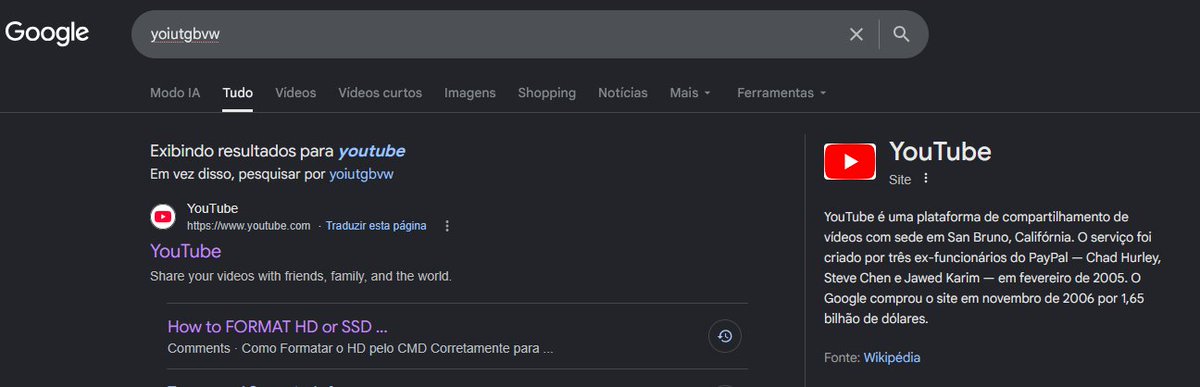Click the YouTube heading in the knowledge panel
The image size is (1200, 387).
[940, 152]
